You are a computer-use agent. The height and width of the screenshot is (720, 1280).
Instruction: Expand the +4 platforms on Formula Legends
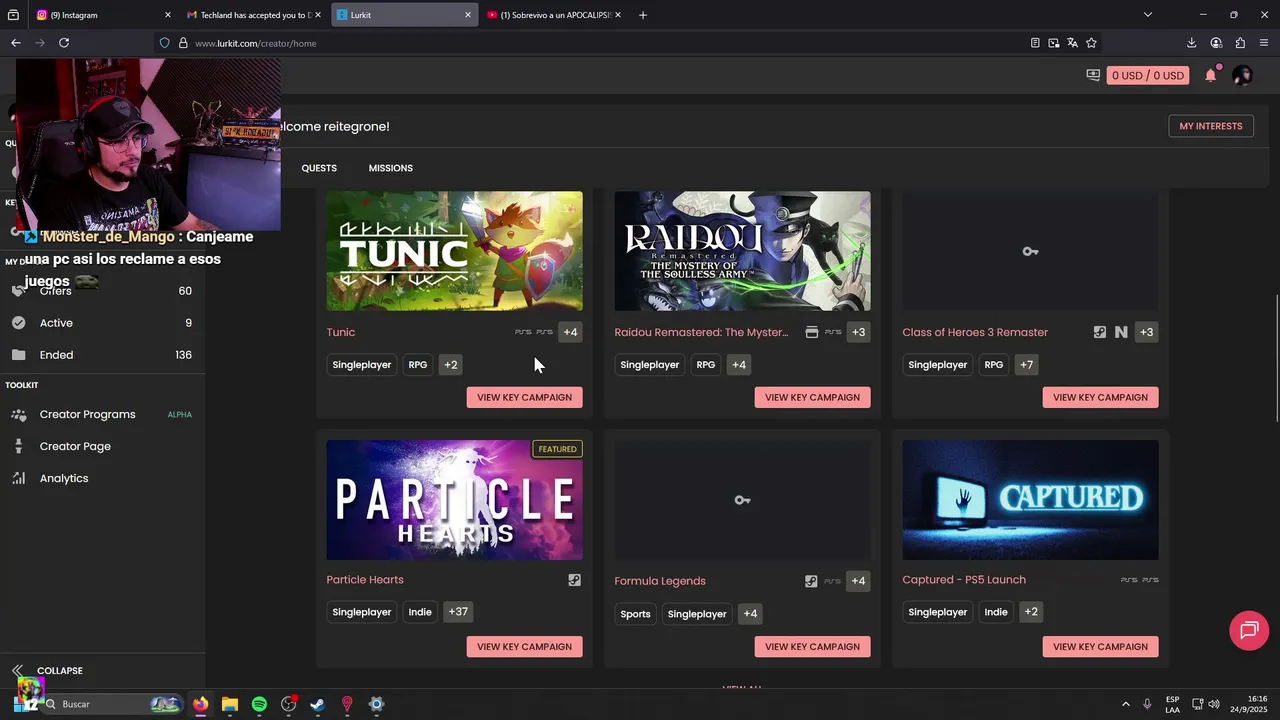pyautogui.click(x=858, y=581)
